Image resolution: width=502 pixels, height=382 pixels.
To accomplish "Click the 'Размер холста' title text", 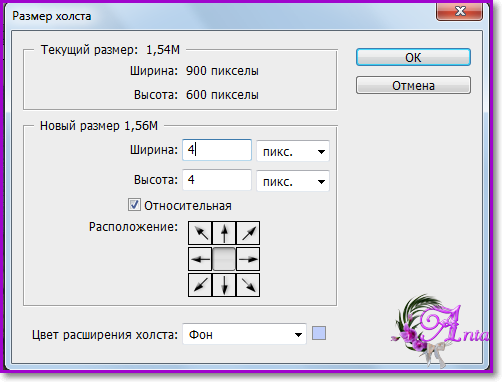I will click(x=52, y=16).
